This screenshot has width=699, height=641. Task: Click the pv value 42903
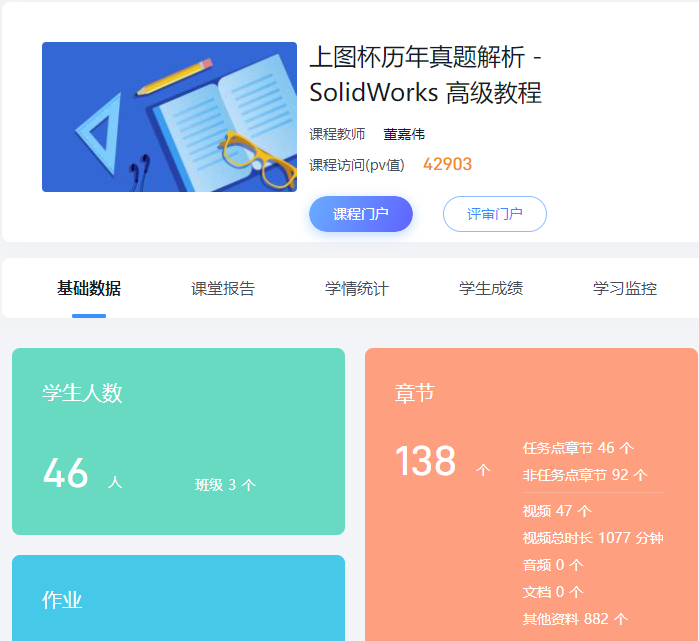pos(447,164)
